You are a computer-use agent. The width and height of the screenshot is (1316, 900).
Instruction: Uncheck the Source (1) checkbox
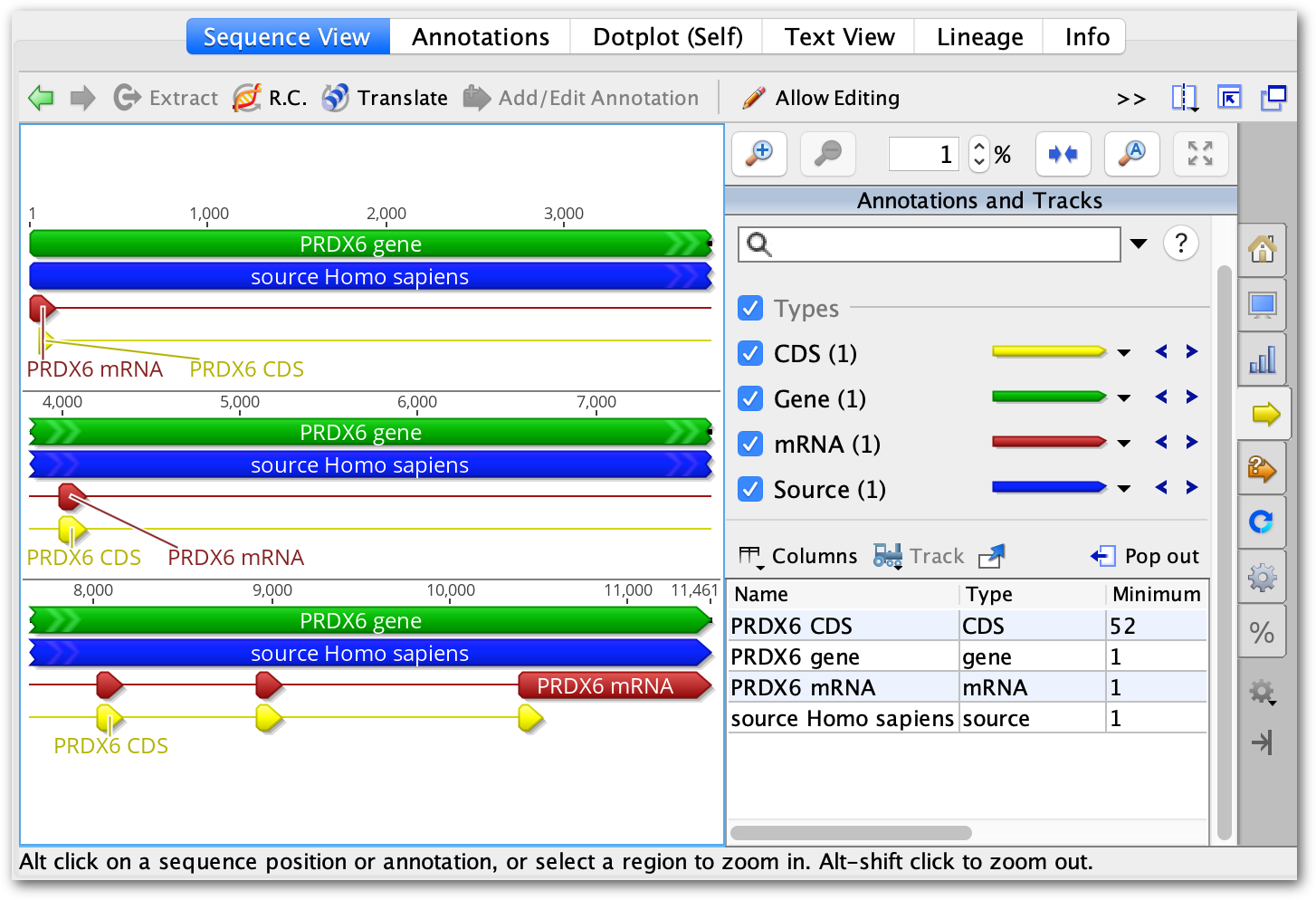coord(750,489)
